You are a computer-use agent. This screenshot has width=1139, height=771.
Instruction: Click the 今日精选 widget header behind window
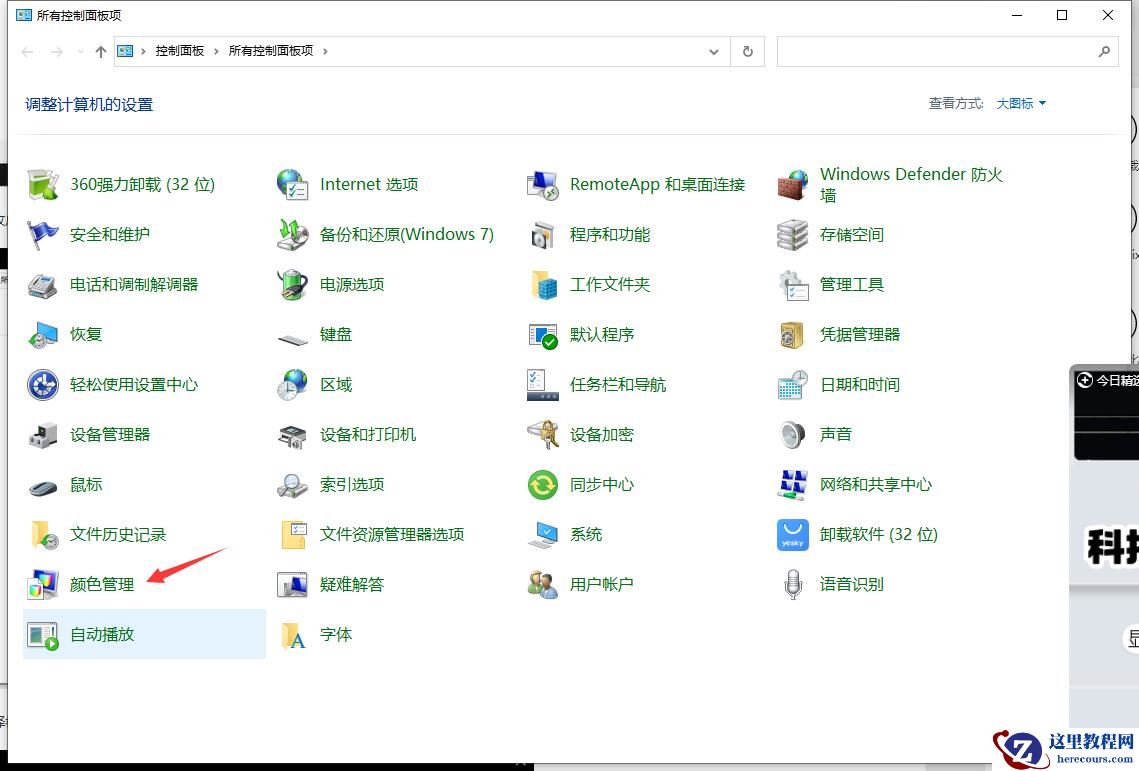pyautogui.click(x=1108, y=380)
